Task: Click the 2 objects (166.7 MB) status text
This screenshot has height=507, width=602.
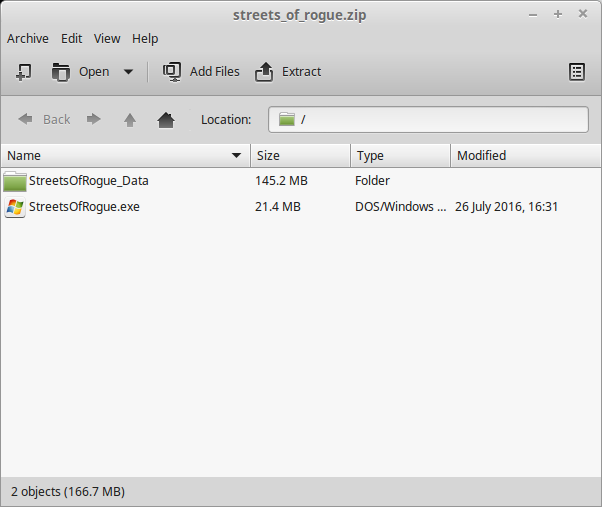Action: pyautogui.click(x=68, y=492)
